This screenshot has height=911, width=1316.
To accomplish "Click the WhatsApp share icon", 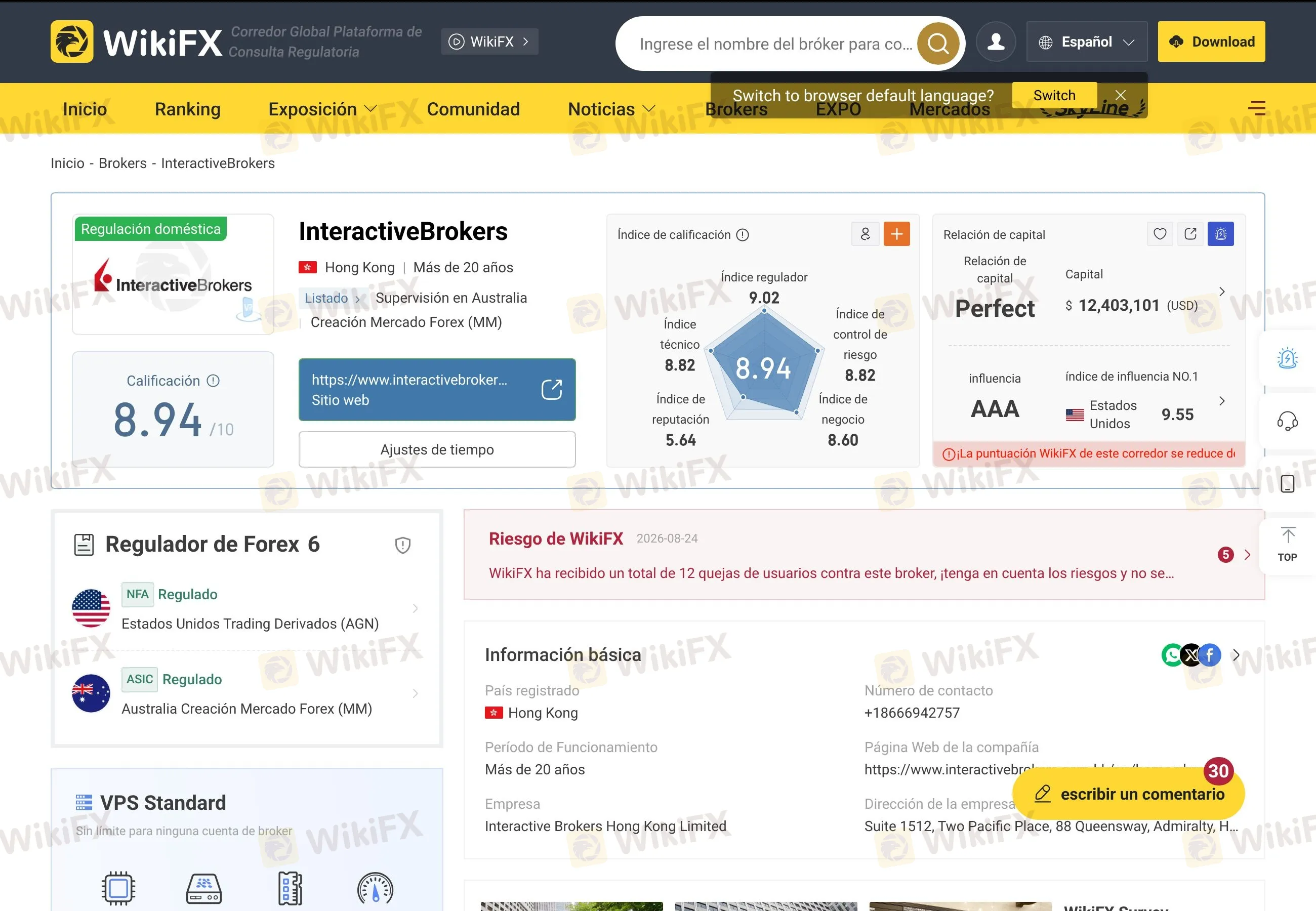I will 1172,655.
